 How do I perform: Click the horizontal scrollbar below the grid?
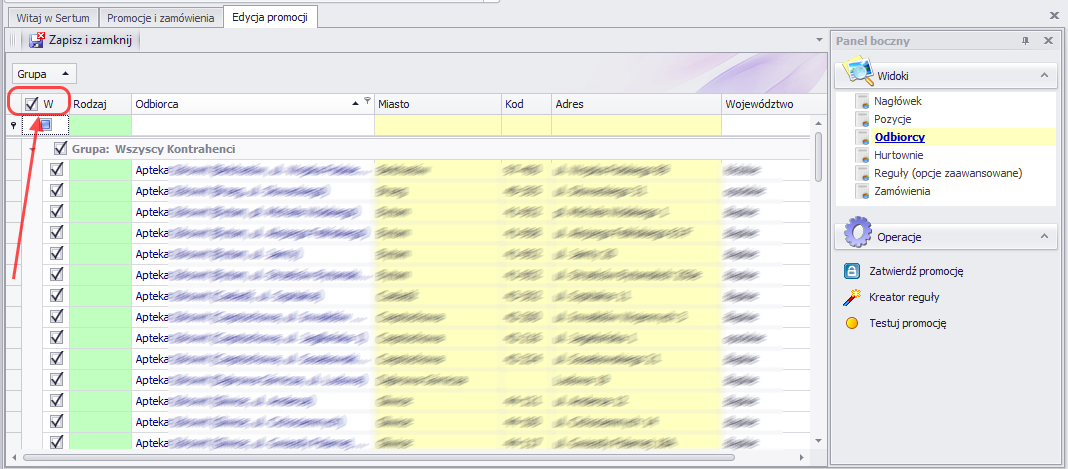click(x=400, y=457)
